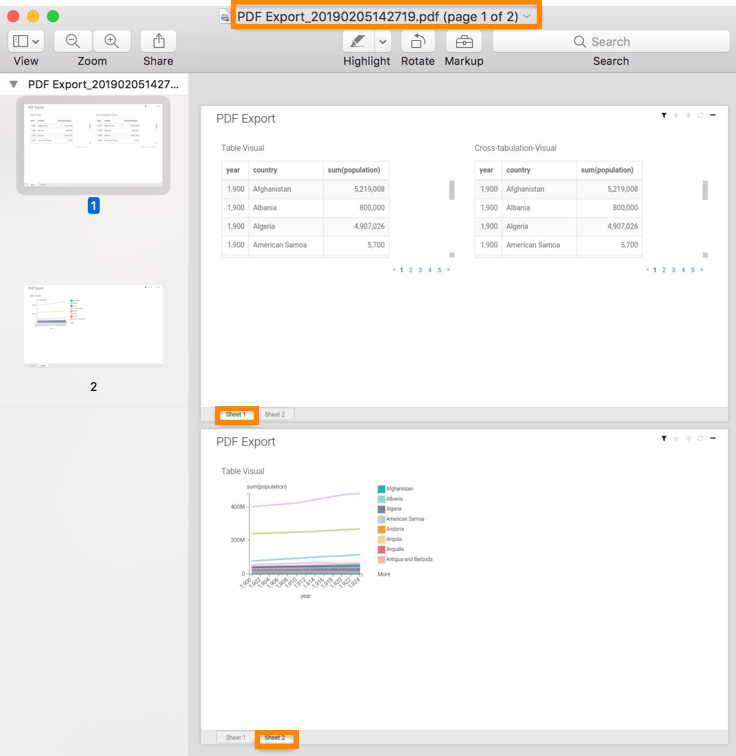
Task: Go to page 3 in Table Visual pagination
Action: point(420,270)
